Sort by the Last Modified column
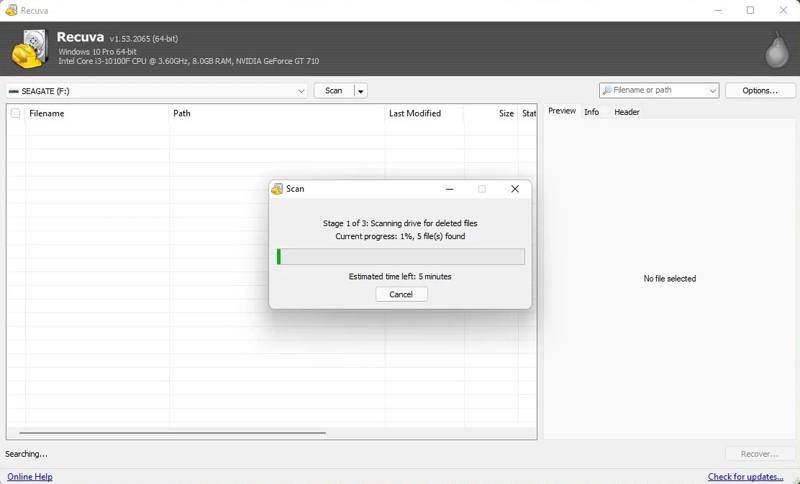 [x=415, y=113]
